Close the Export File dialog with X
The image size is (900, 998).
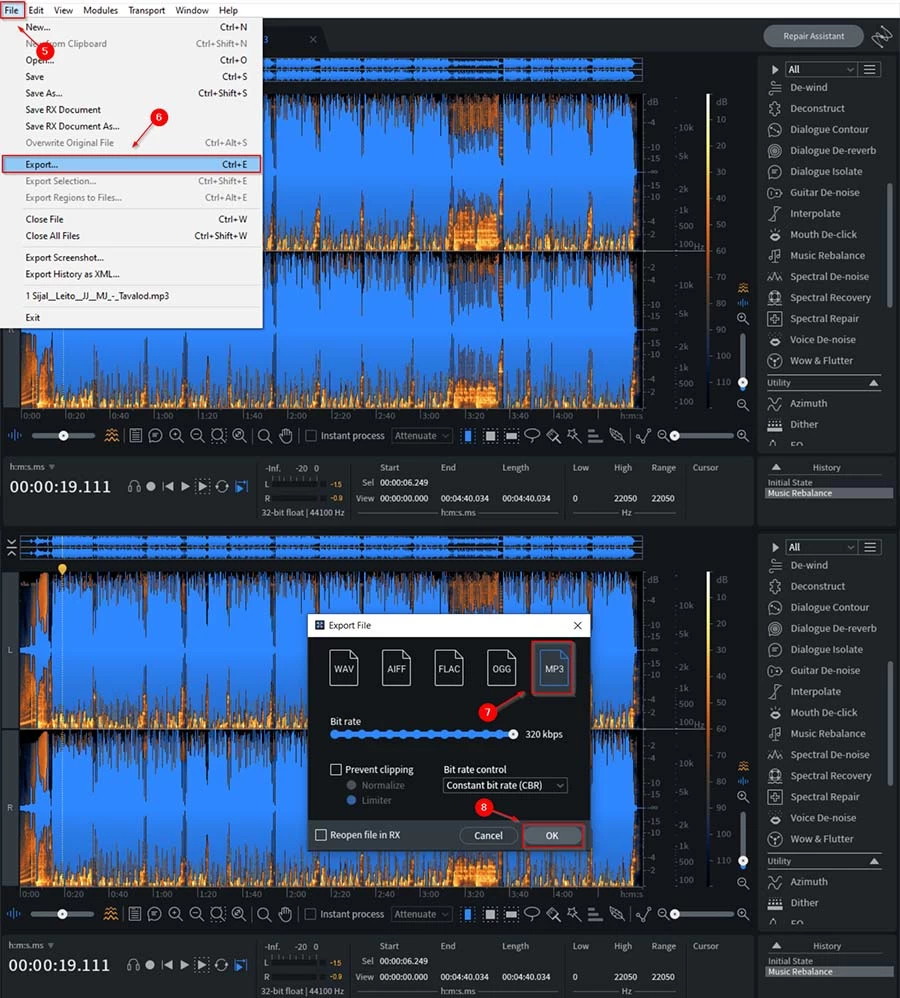pyautogui.click(x=577, y=625)
